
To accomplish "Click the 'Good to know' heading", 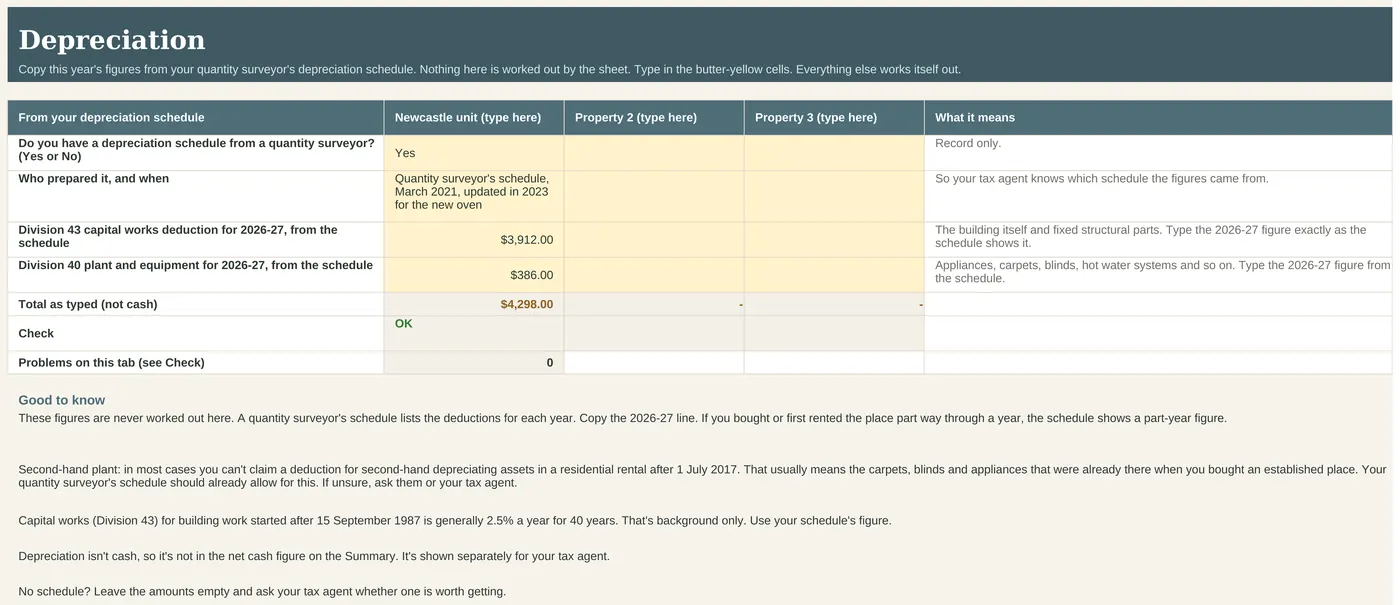I will coord(61,400).
